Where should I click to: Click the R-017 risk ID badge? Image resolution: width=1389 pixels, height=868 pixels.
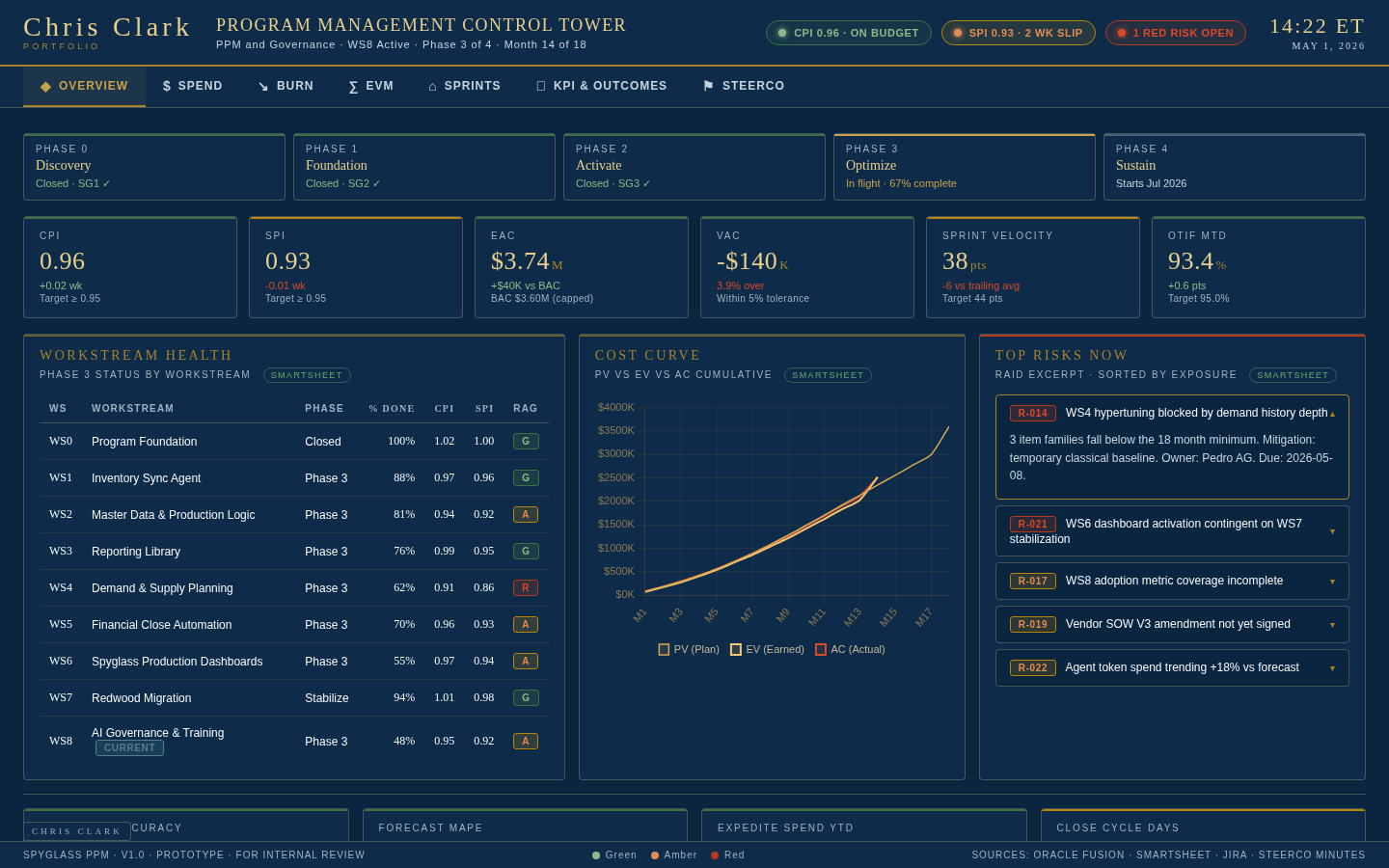pos(1033,581)
